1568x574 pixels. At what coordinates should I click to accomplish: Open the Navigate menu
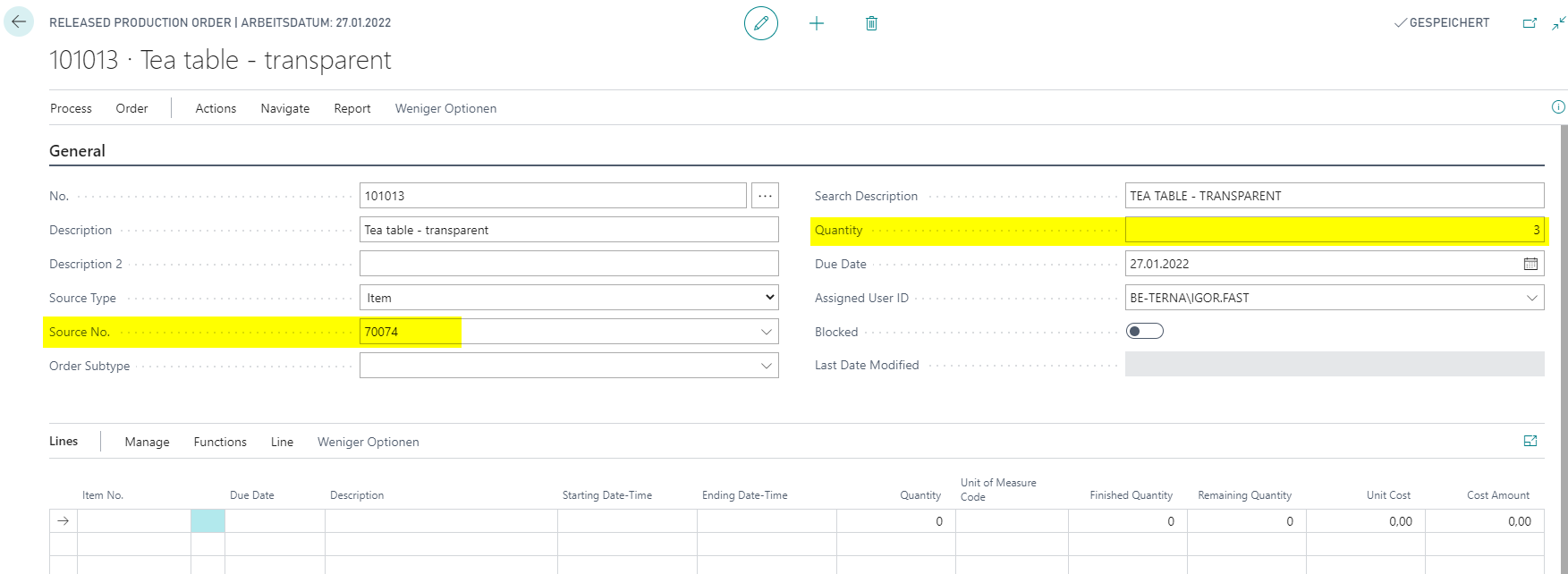285,108
